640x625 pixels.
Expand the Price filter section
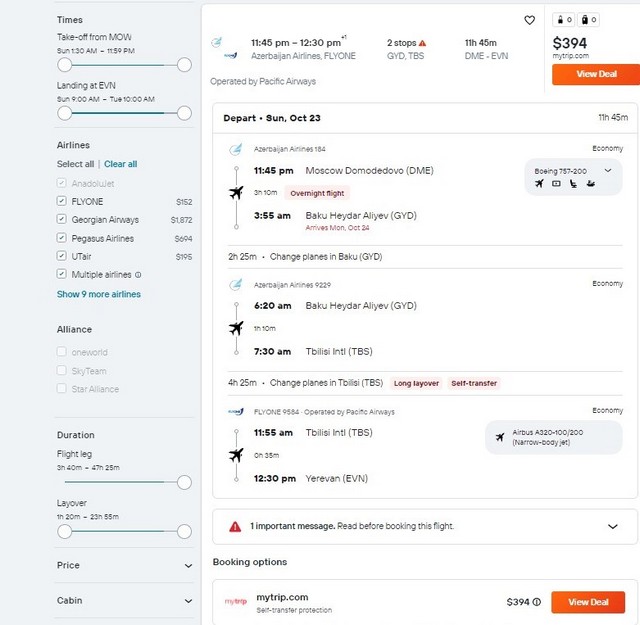click(x=124, y=565)
